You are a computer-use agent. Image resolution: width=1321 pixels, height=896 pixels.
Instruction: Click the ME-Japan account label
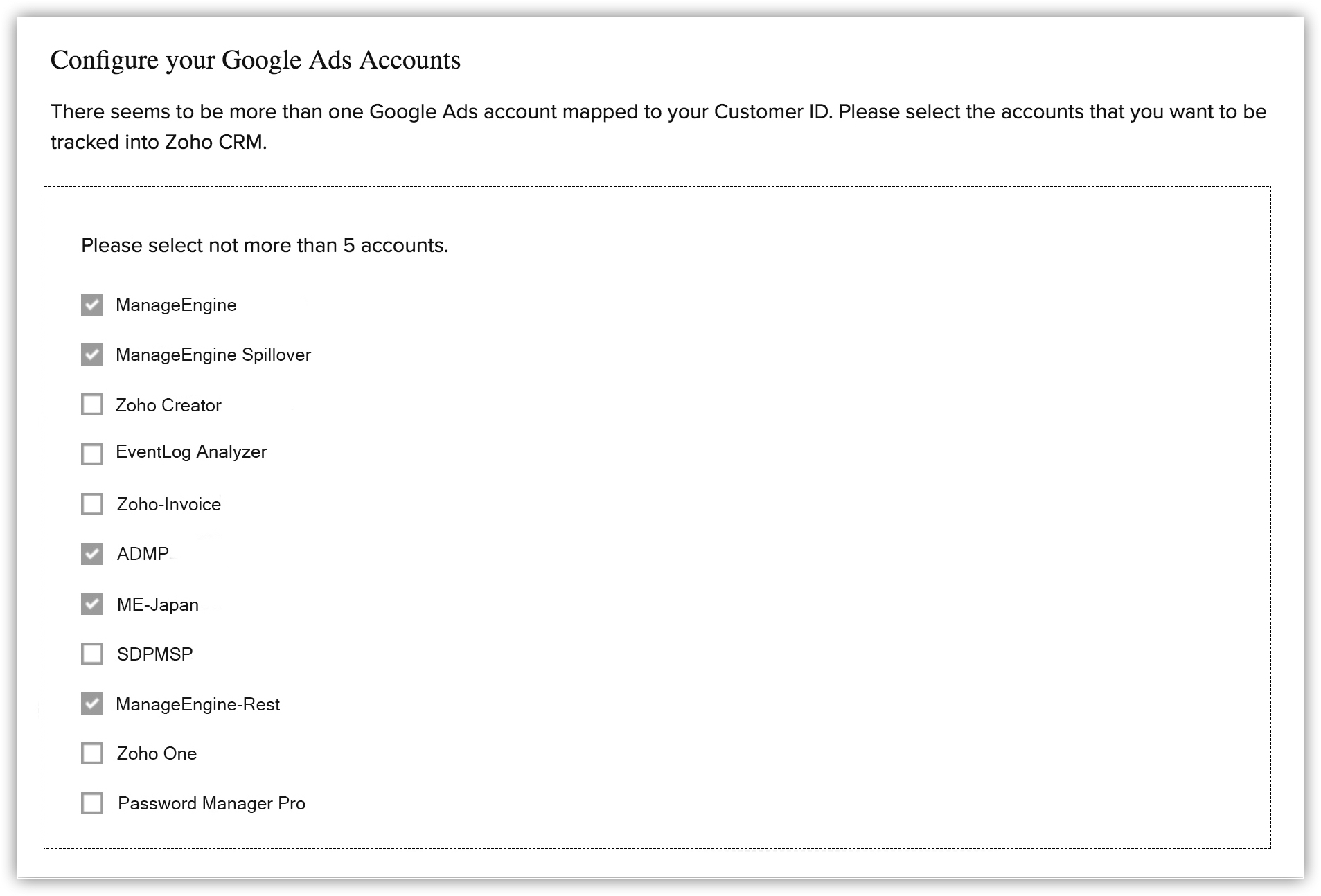click(158, 605)
